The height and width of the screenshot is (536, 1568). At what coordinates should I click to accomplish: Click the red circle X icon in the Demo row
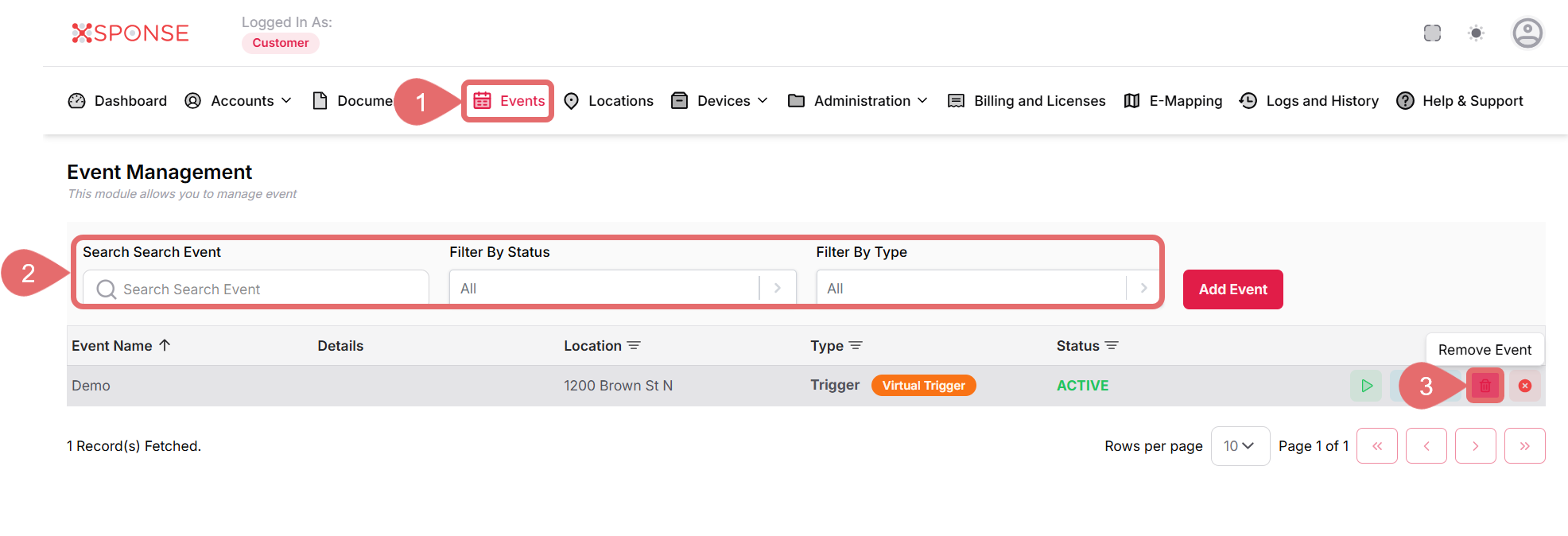pos(1524,386)
